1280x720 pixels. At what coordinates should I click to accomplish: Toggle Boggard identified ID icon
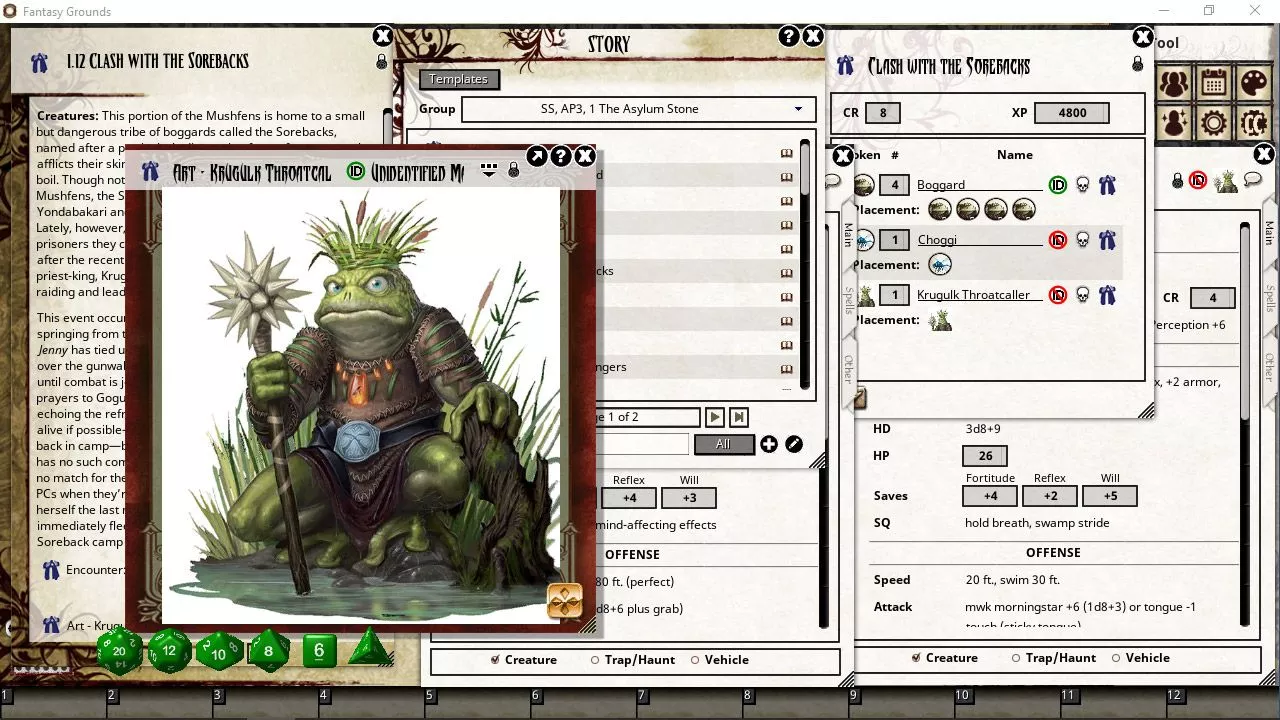1058,185
